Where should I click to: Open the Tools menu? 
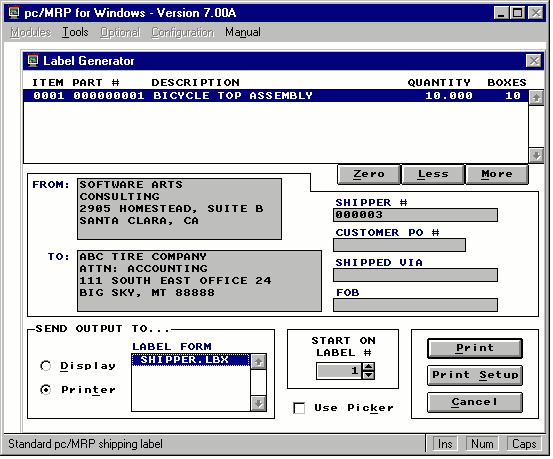point(75,32)
